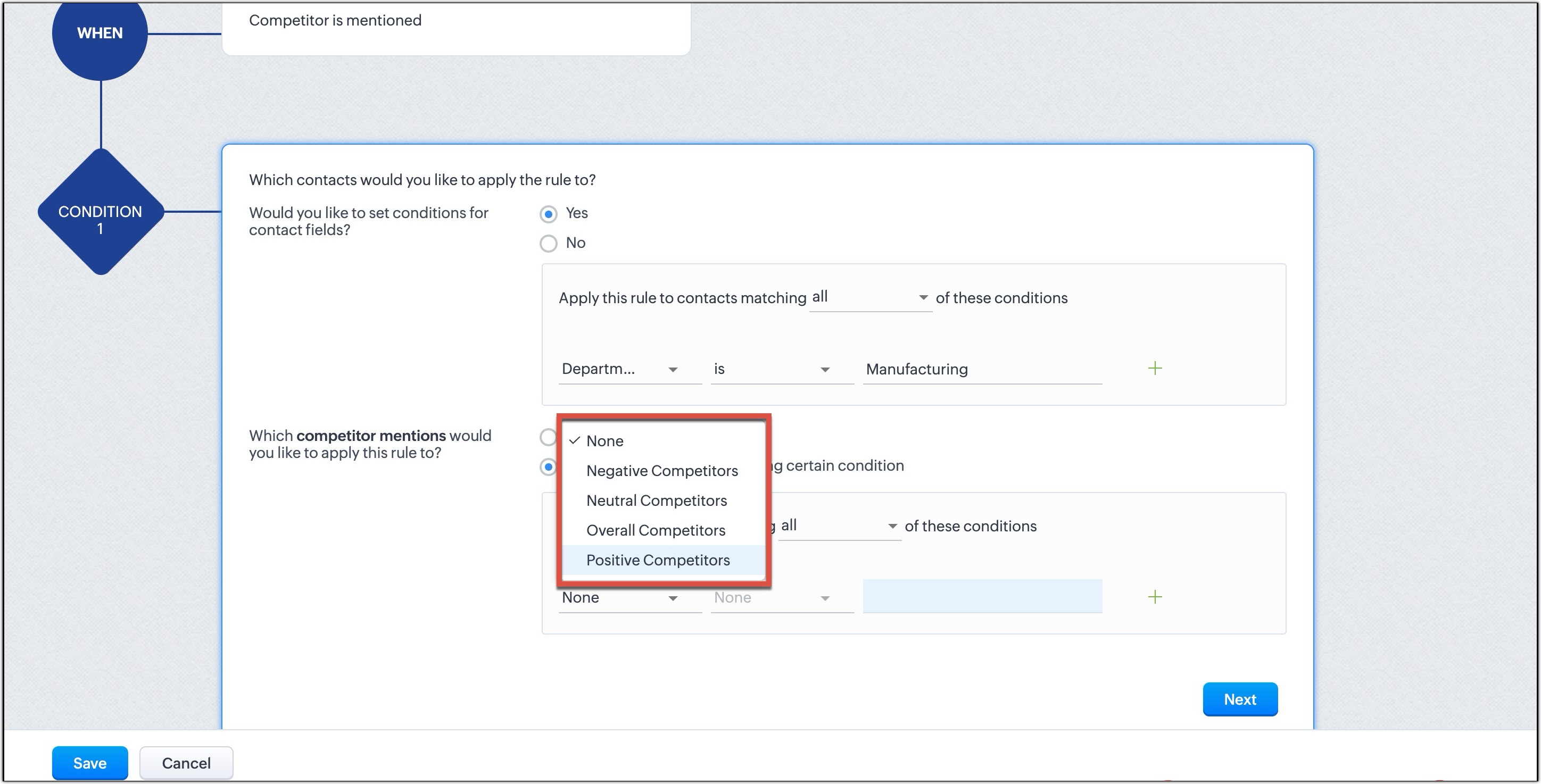The image size is (1541, 784).
Task: Pick the checked None option
Action: [605, 441]
